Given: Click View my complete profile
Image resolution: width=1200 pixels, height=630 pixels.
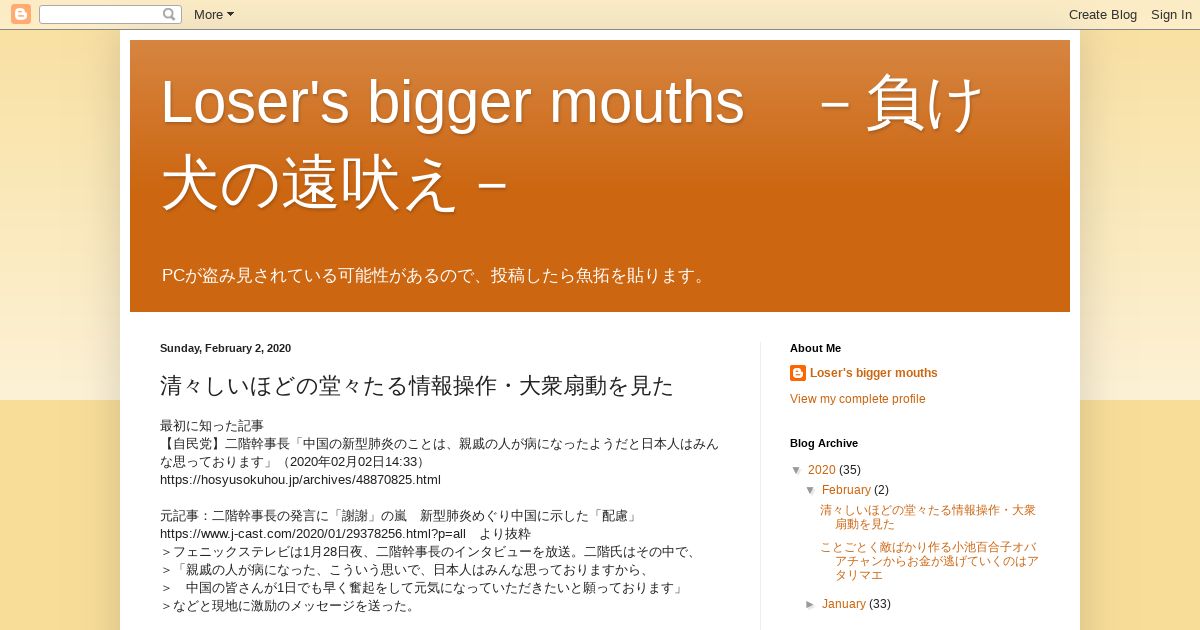Looking at the screenshot, I should coord(858,399).
